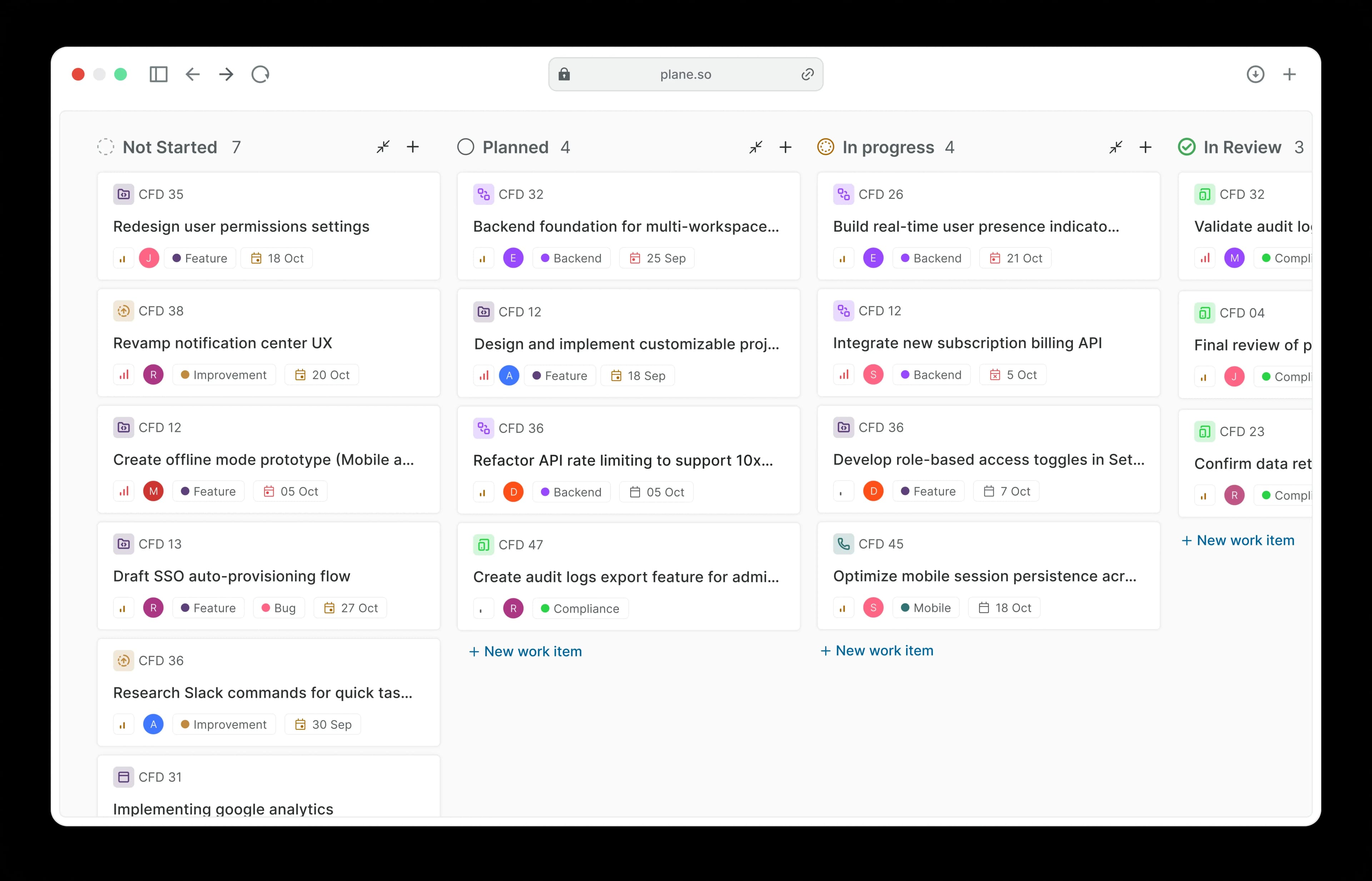
Task: Go back to previous page
Action: [193, 74]
